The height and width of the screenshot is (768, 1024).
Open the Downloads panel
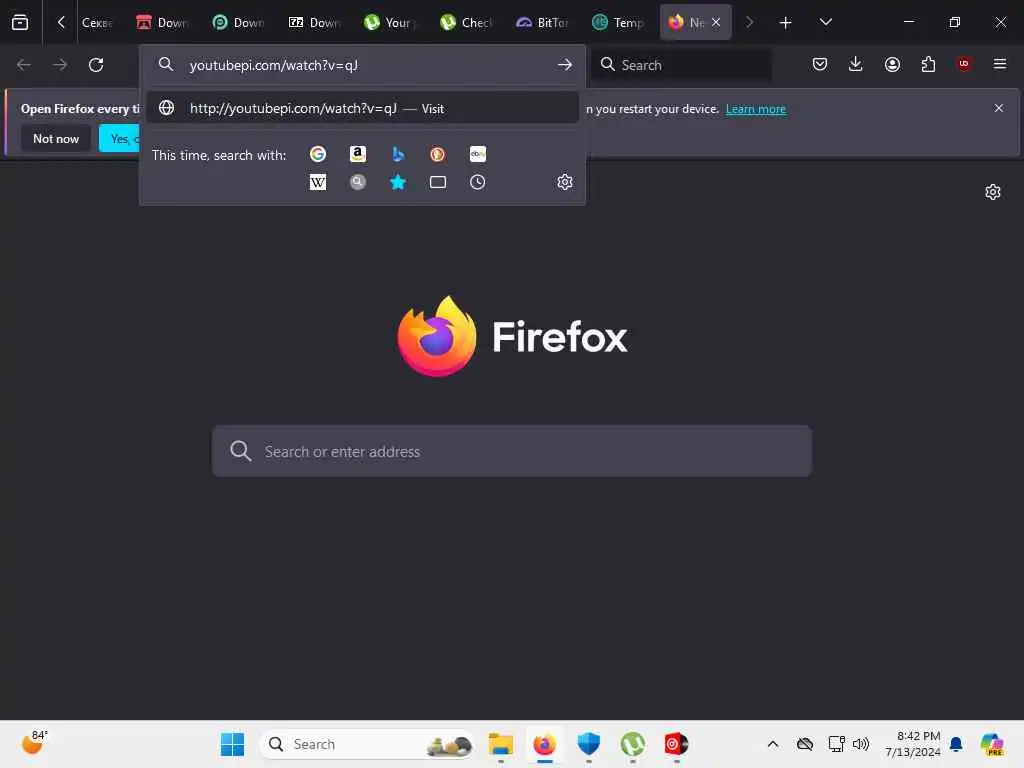click(x=856, y=64)
